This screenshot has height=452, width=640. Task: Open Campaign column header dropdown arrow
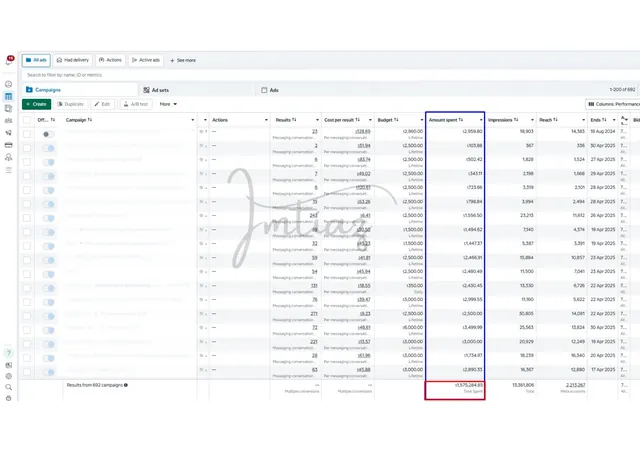point(193,120)
